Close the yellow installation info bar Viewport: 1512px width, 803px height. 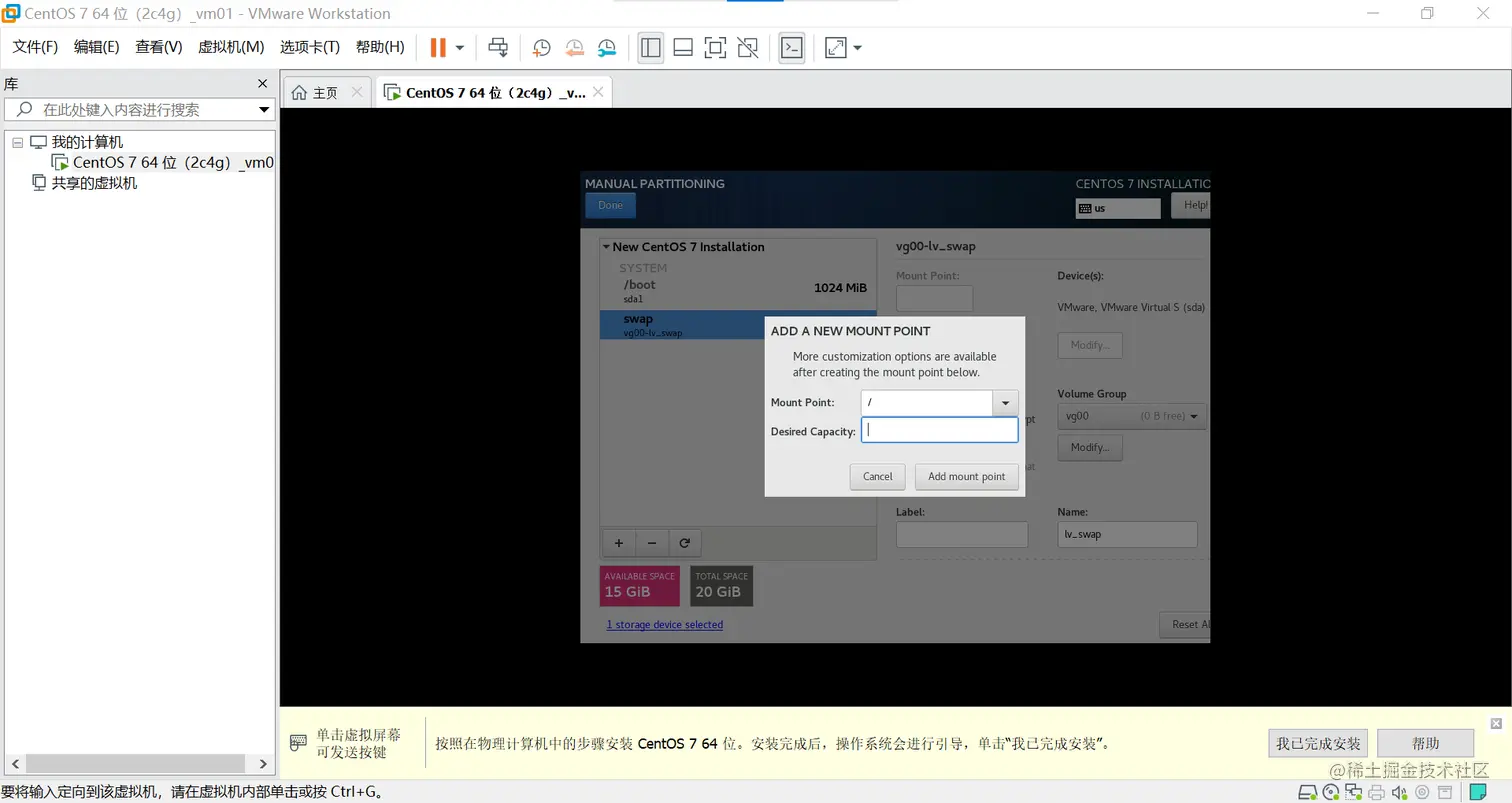[x=1496, y=723]
